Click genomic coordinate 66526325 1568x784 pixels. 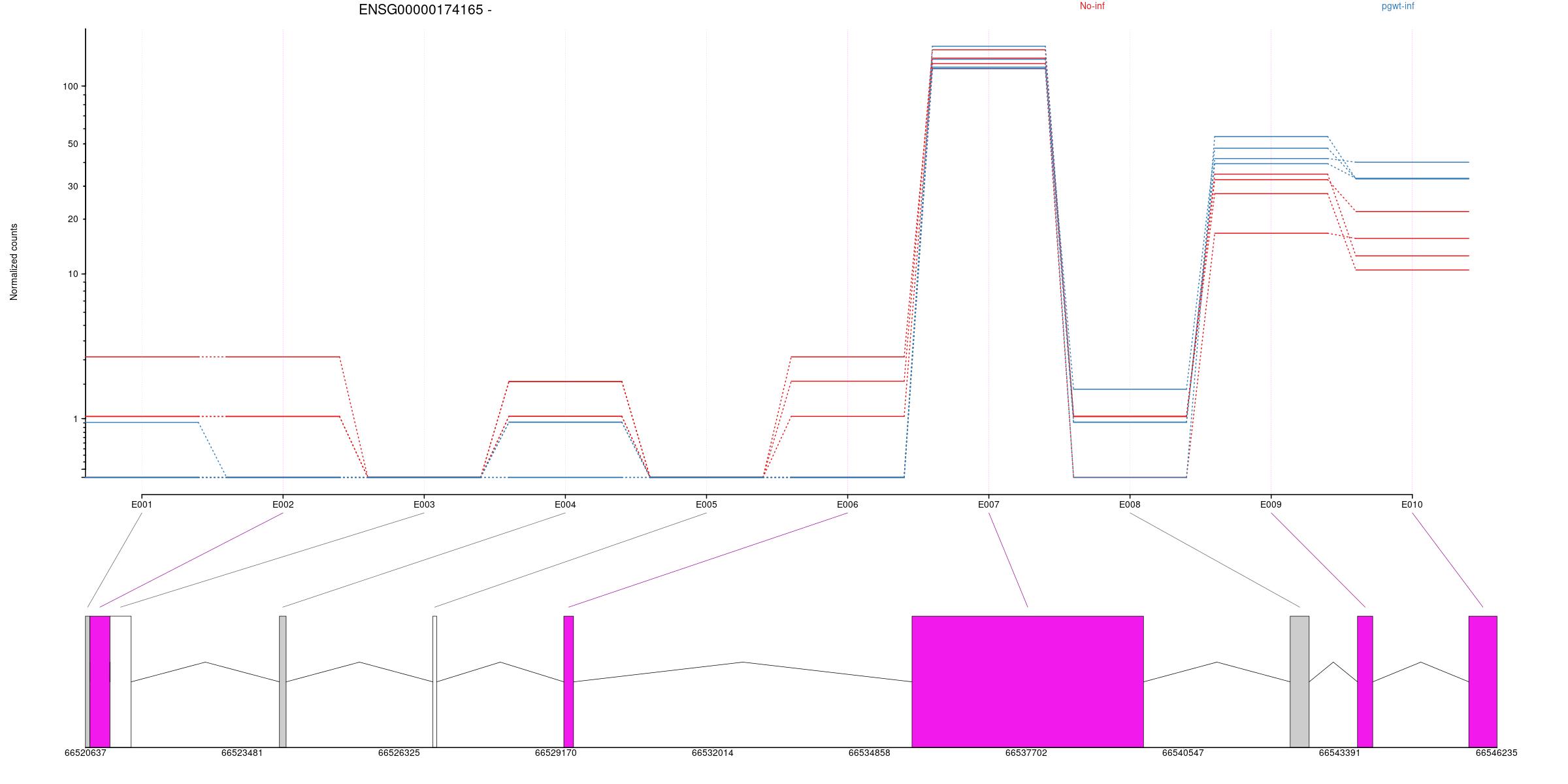pos(399,753)
